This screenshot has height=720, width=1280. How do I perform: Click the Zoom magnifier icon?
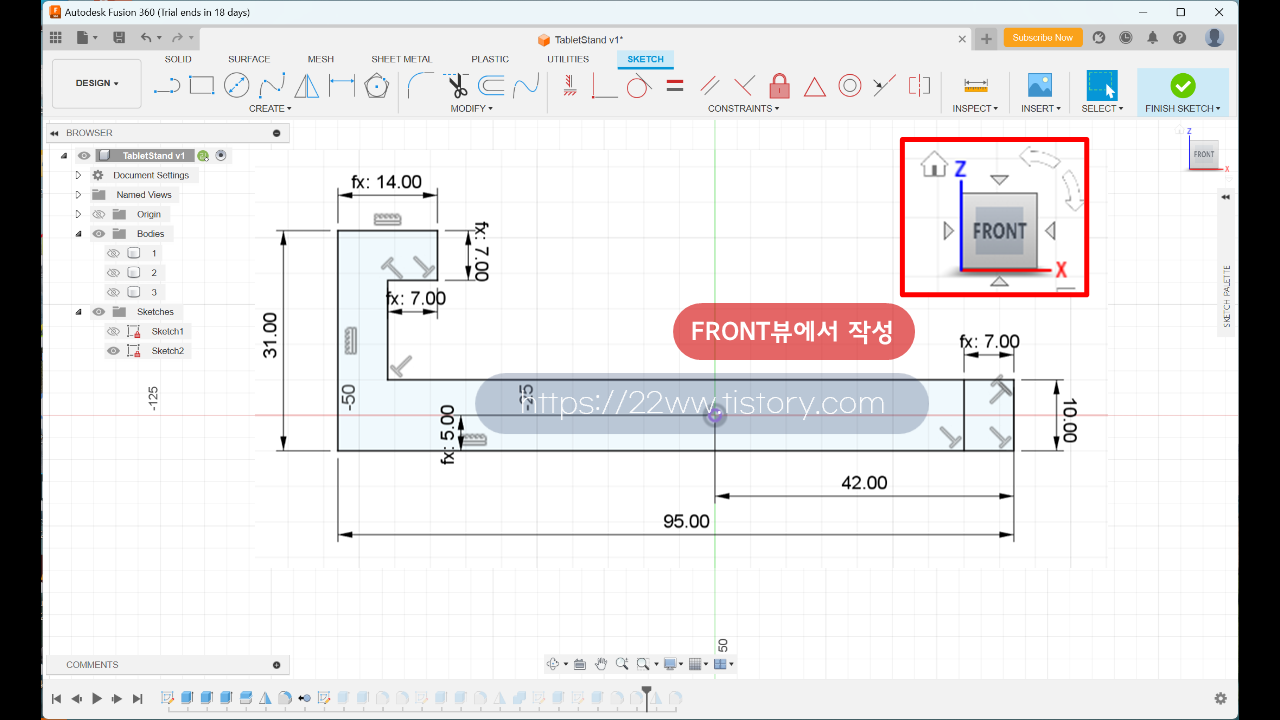(622, 664)
